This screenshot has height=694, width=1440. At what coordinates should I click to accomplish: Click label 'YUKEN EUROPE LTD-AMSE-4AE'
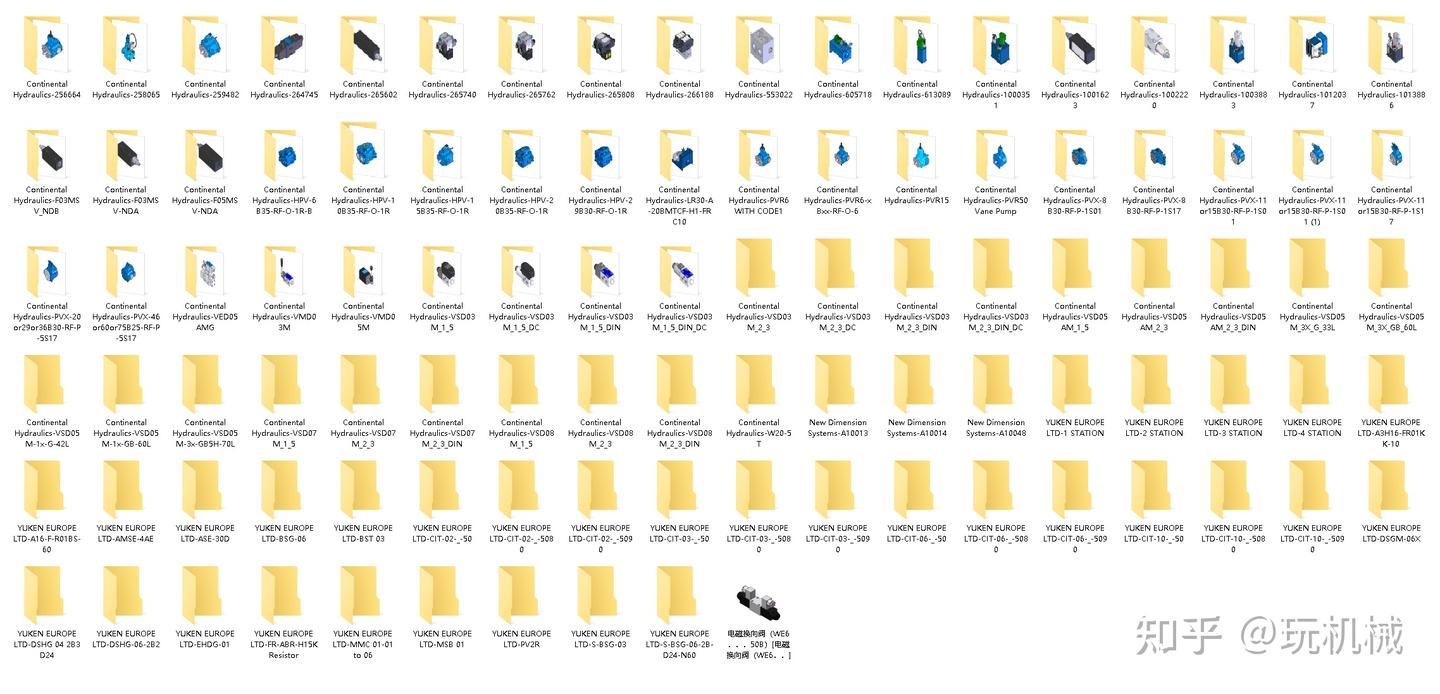126,533
